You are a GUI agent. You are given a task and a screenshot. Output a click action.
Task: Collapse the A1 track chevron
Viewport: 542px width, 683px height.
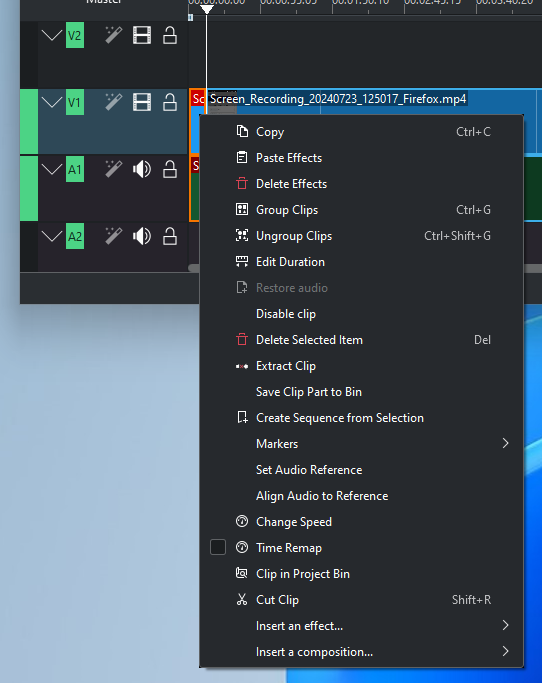52,169
